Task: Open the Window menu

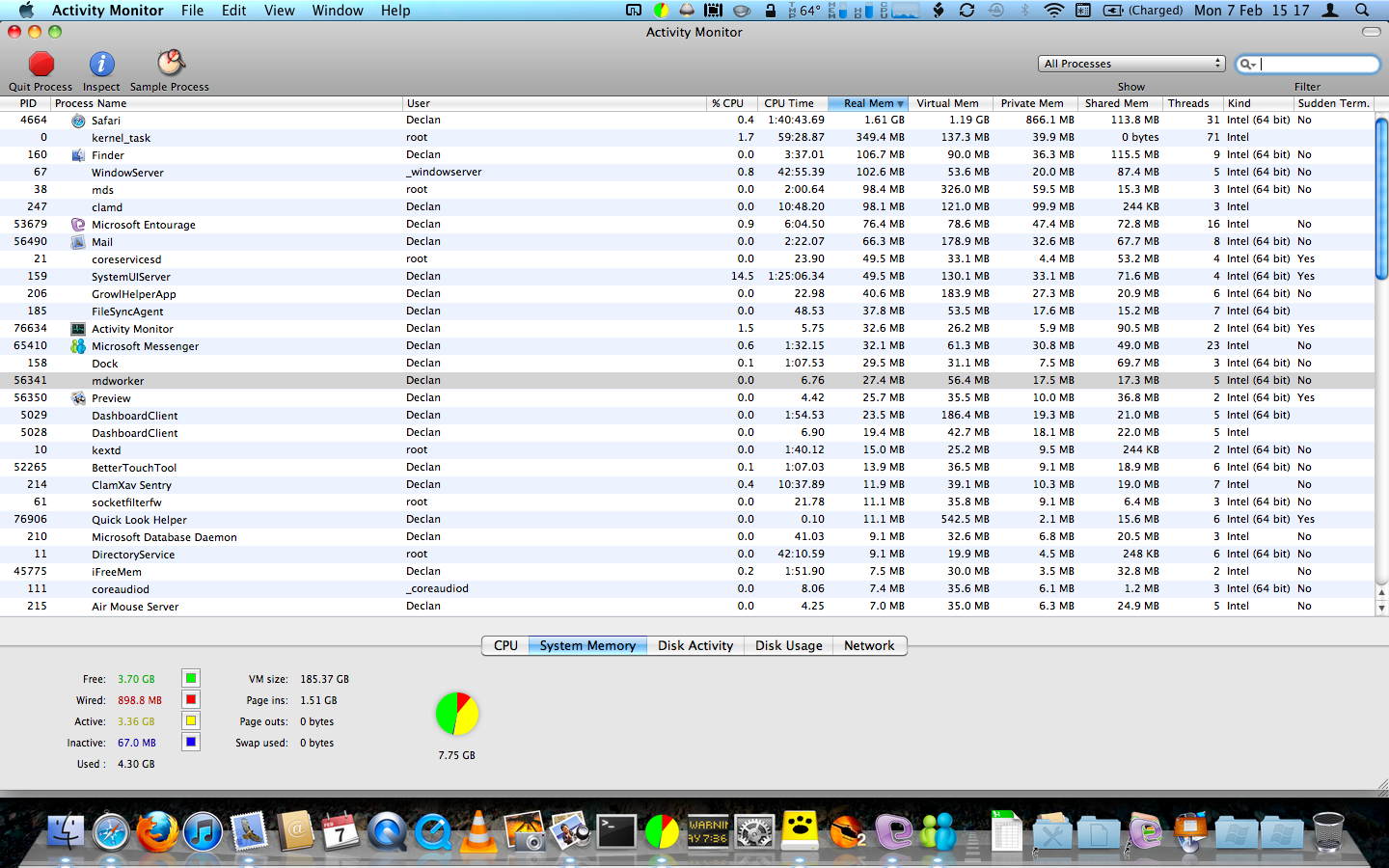Action: point(338,10)
